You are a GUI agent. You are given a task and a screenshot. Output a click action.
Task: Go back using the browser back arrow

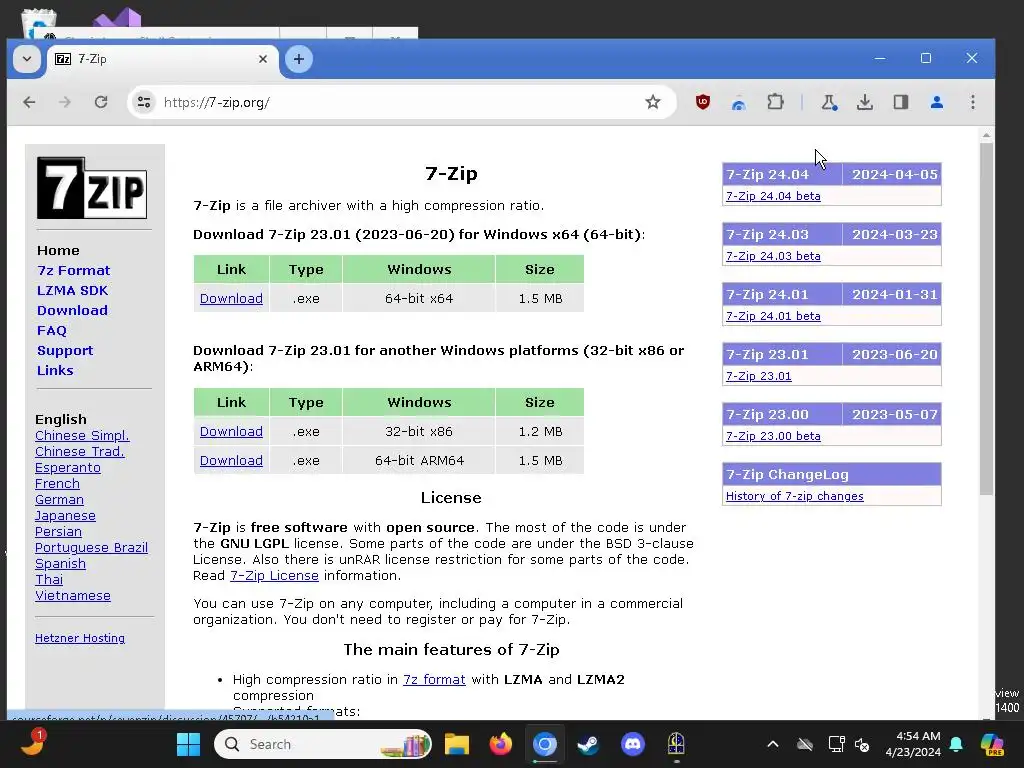(x=29, y=102)
